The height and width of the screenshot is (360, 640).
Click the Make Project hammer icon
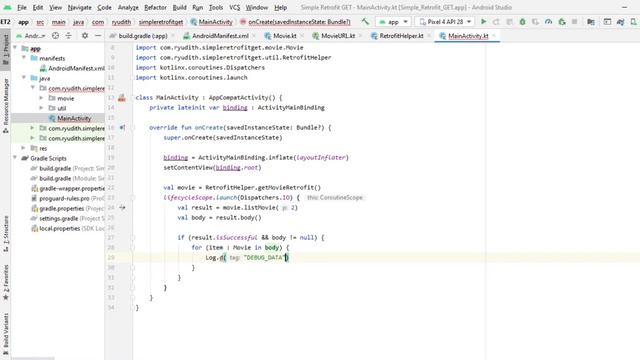[365, 22]
